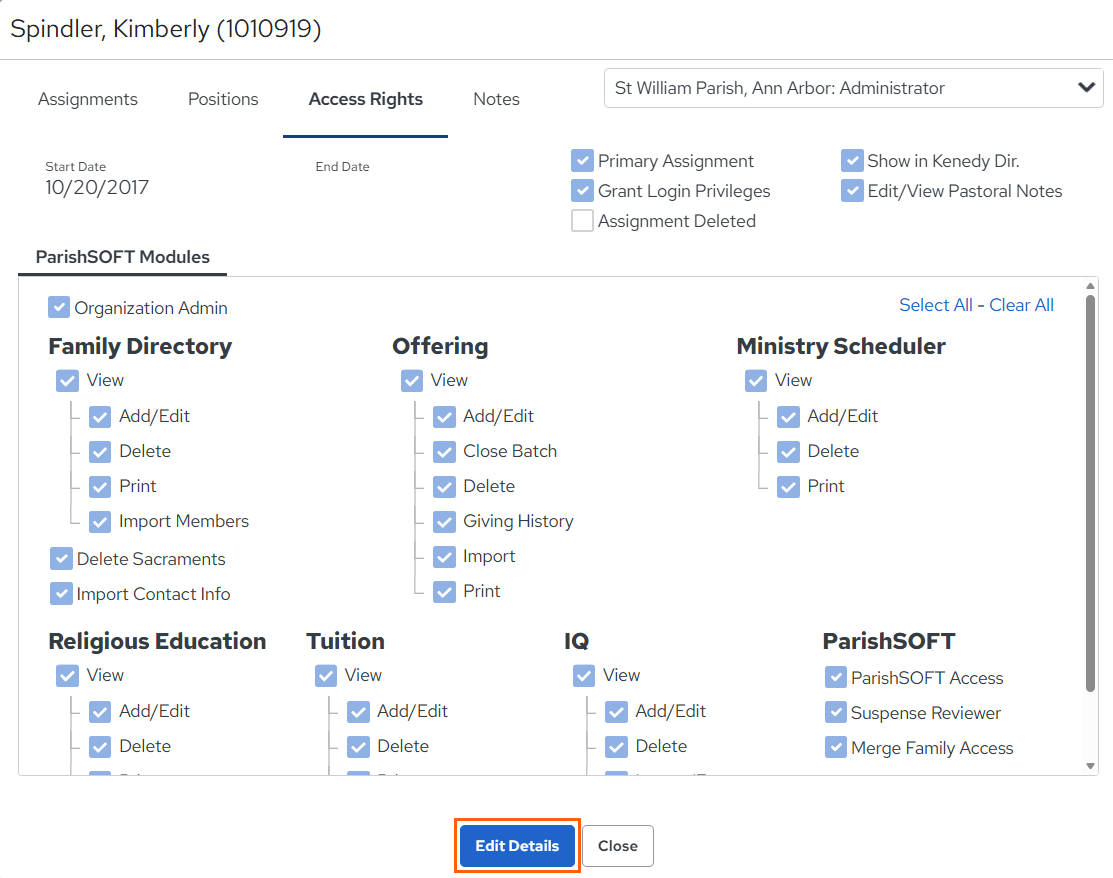1113x878 pixels.
Task: Switch to the Positions tab
Action: (223, 99)
